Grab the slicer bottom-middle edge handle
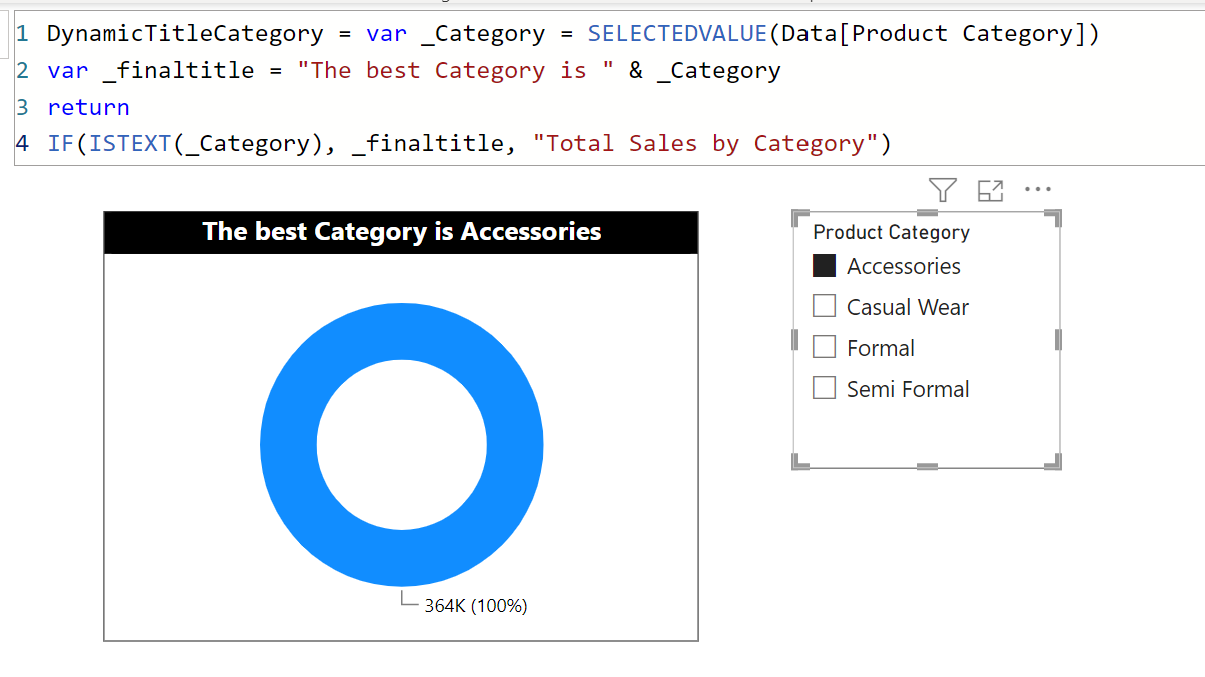This screenshot has width=1205, height=677. 927,466
